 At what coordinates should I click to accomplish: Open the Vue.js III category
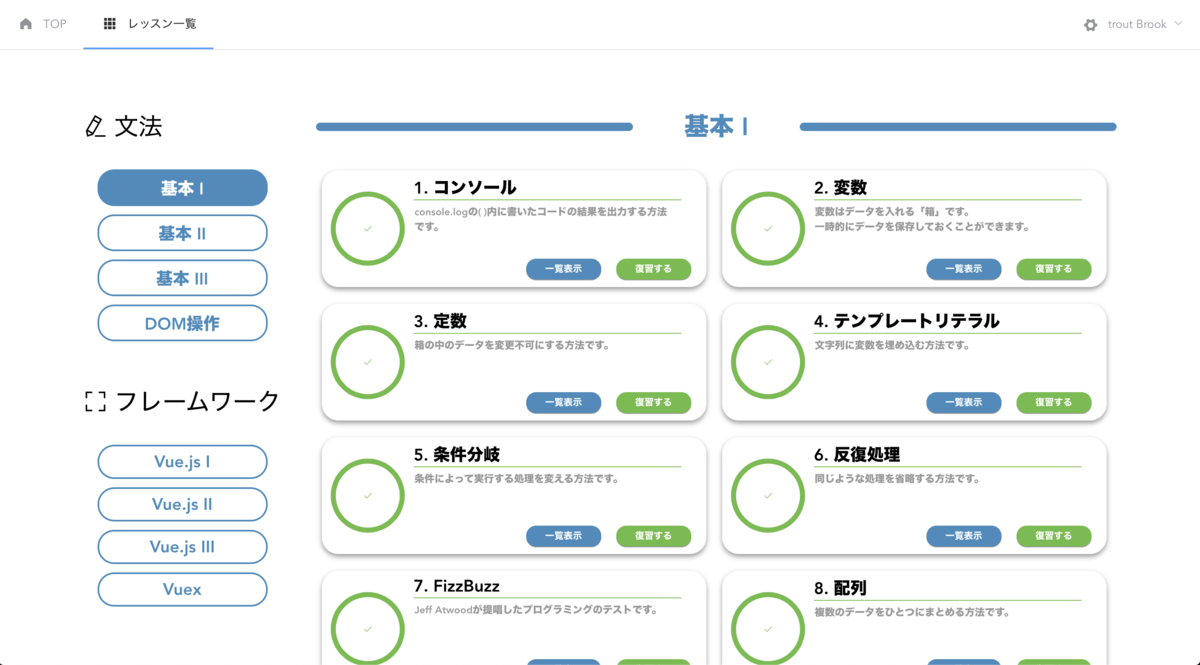182,547
